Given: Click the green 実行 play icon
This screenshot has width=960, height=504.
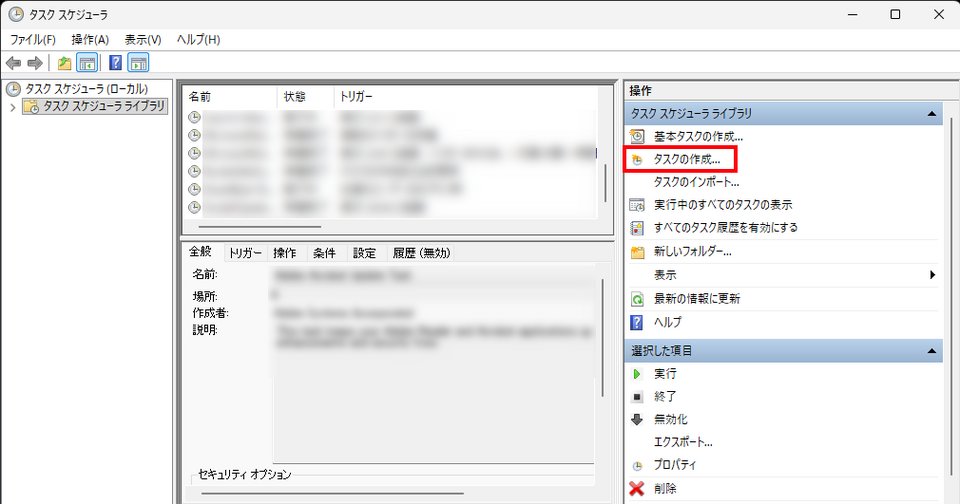Looking at the screenshot, I should coord(637,374).
